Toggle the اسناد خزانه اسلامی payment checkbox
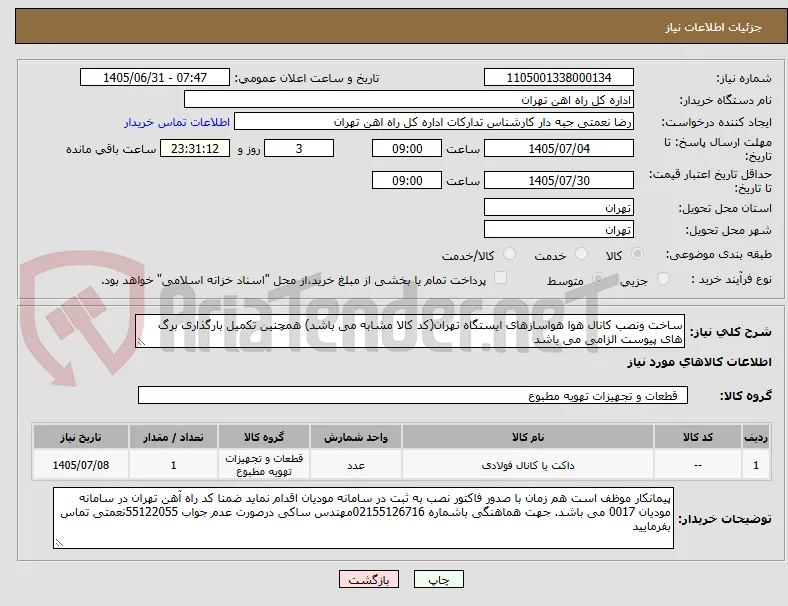This screenshot has width=788, height=606. click(x=501, y=278)
